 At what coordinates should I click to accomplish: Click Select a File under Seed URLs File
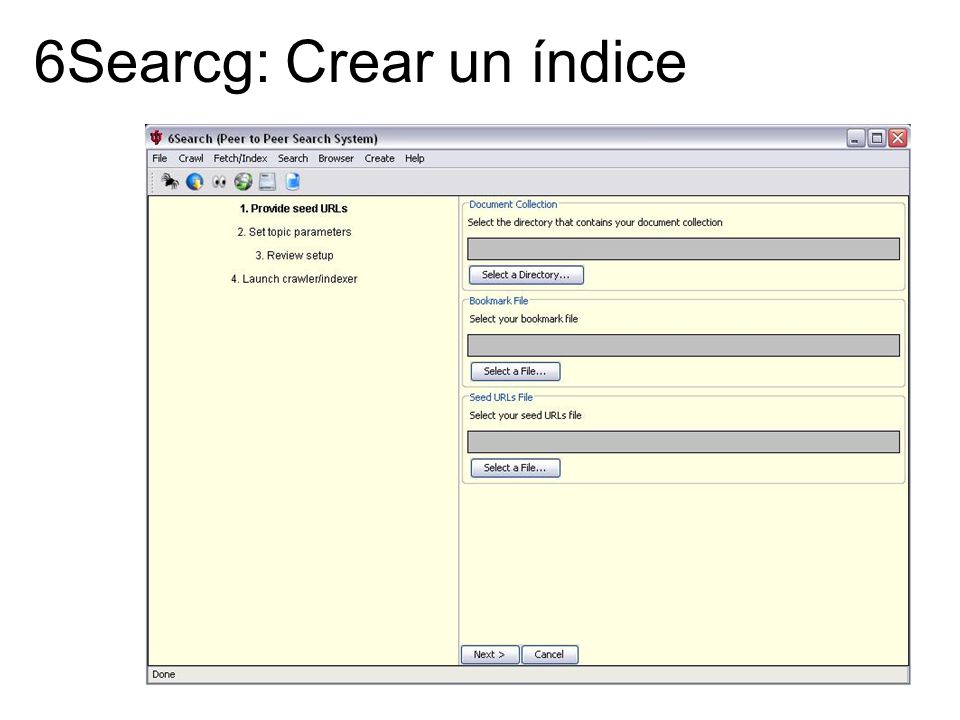[515, 468]
